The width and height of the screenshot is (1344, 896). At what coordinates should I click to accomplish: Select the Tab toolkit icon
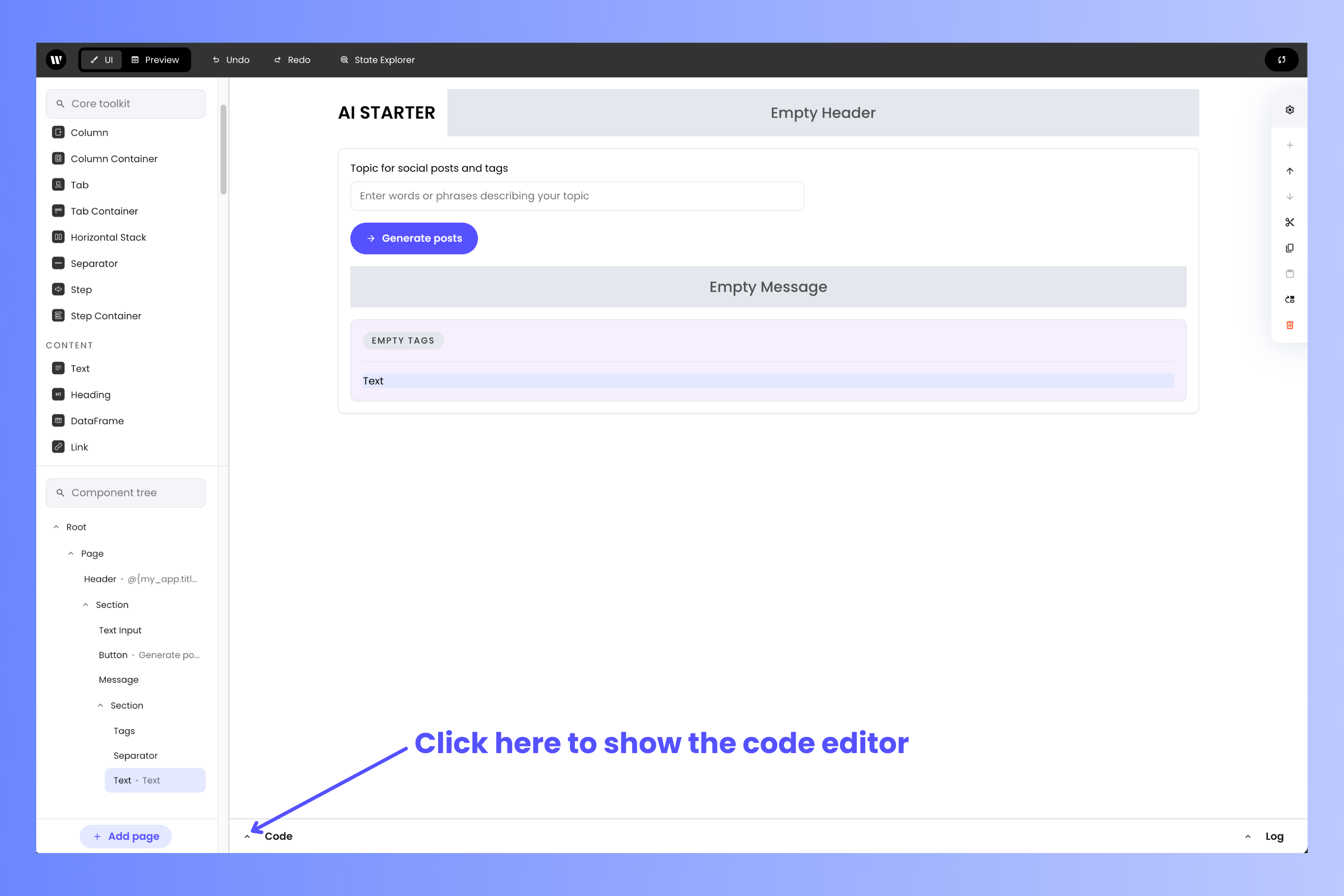tap(58, 185)
